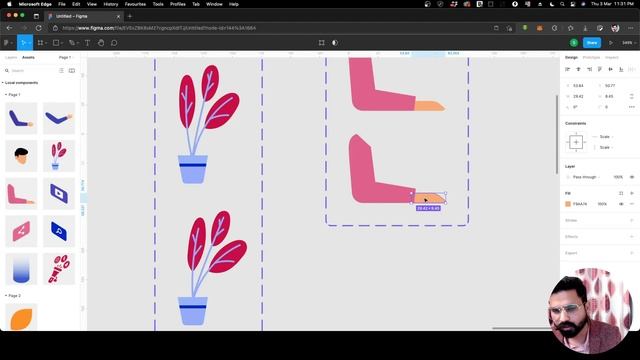The height and width of the screenshot is (360, 640).
Task: Select the Comment tool
Action: [114, 42]
